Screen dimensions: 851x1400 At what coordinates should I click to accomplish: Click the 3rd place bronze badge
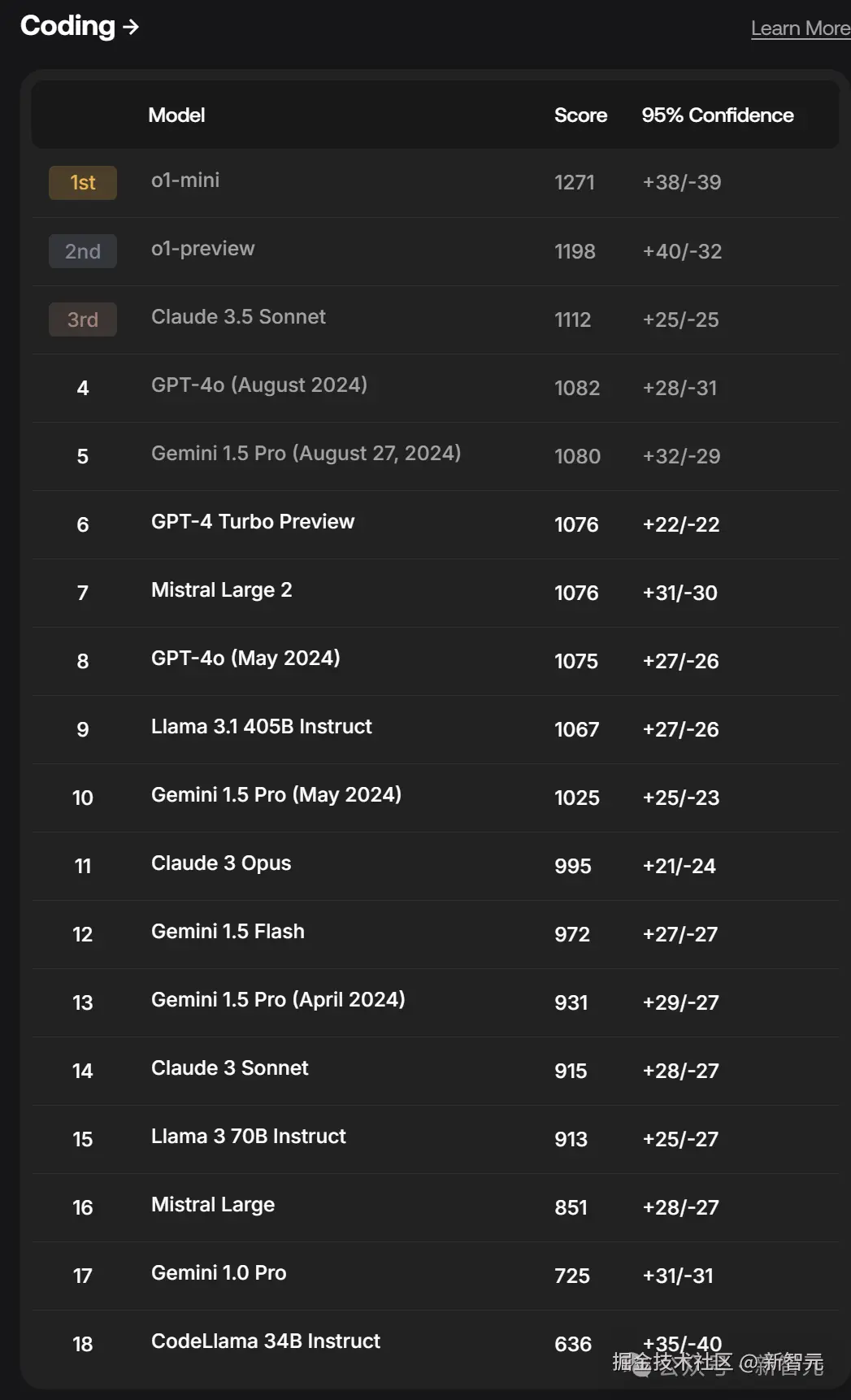pos(83,320)
